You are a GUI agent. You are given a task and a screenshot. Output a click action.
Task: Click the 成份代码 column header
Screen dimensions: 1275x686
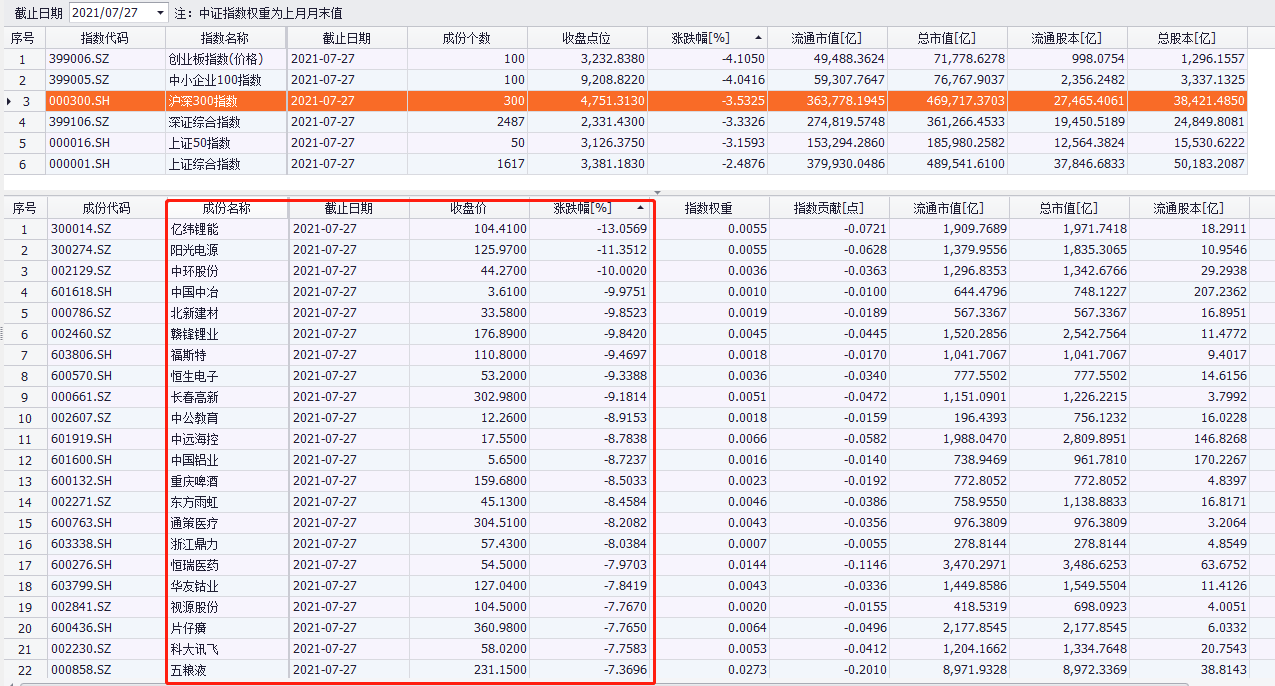(106, 208)
